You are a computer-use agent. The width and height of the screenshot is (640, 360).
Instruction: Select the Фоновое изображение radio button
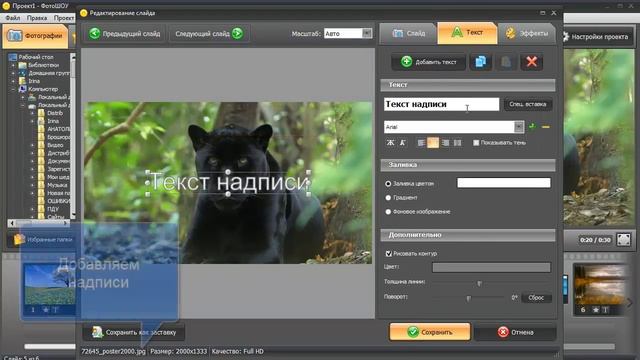pyautogui.click(x=388, y=211)
